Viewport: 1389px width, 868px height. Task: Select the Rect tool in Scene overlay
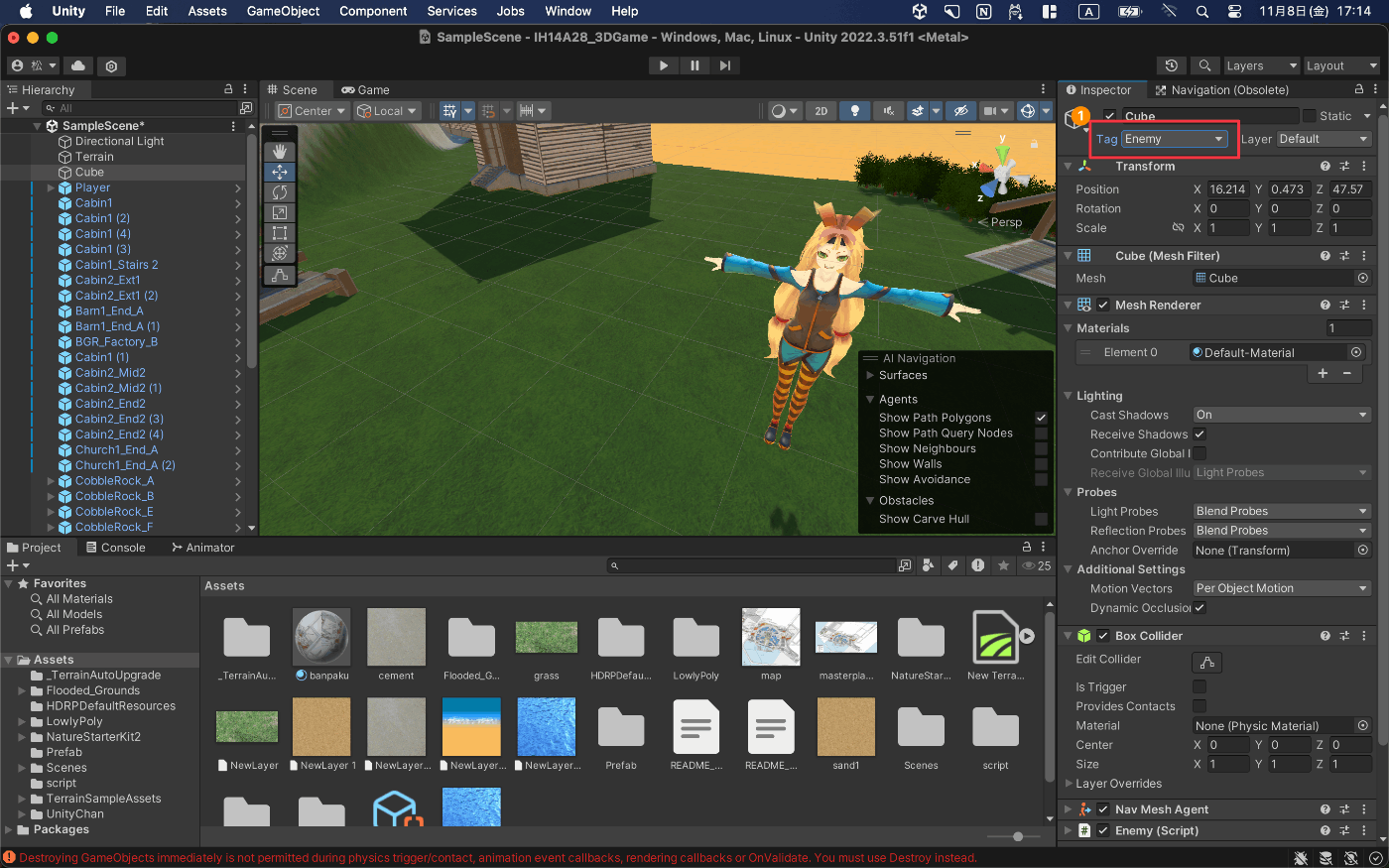pos(280,233)
